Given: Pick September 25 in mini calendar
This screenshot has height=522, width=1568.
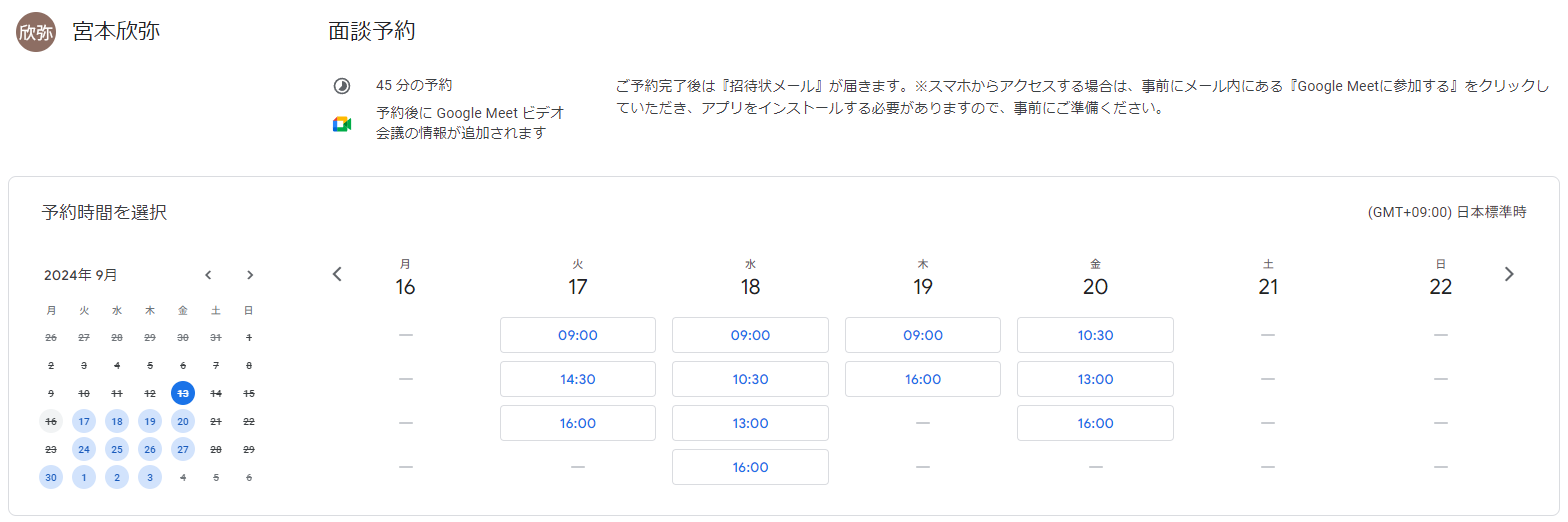Looking at the screenshot, I should click(x=117, y=449).
